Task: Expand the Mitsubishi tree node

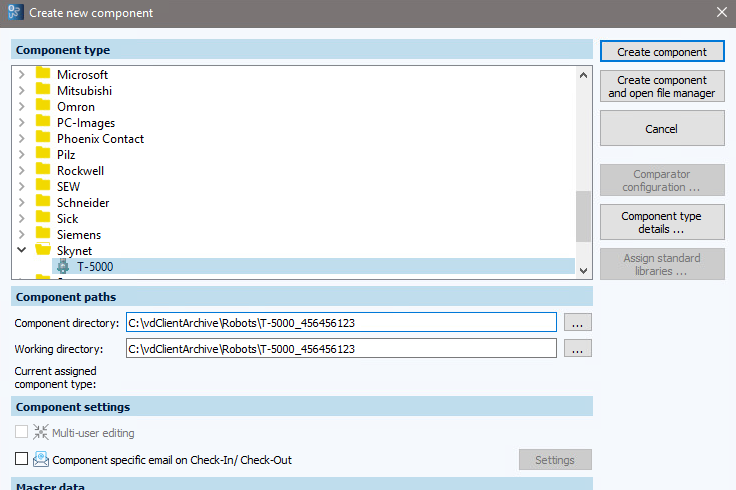Action: pyautogui.click(x=22, y=91)
